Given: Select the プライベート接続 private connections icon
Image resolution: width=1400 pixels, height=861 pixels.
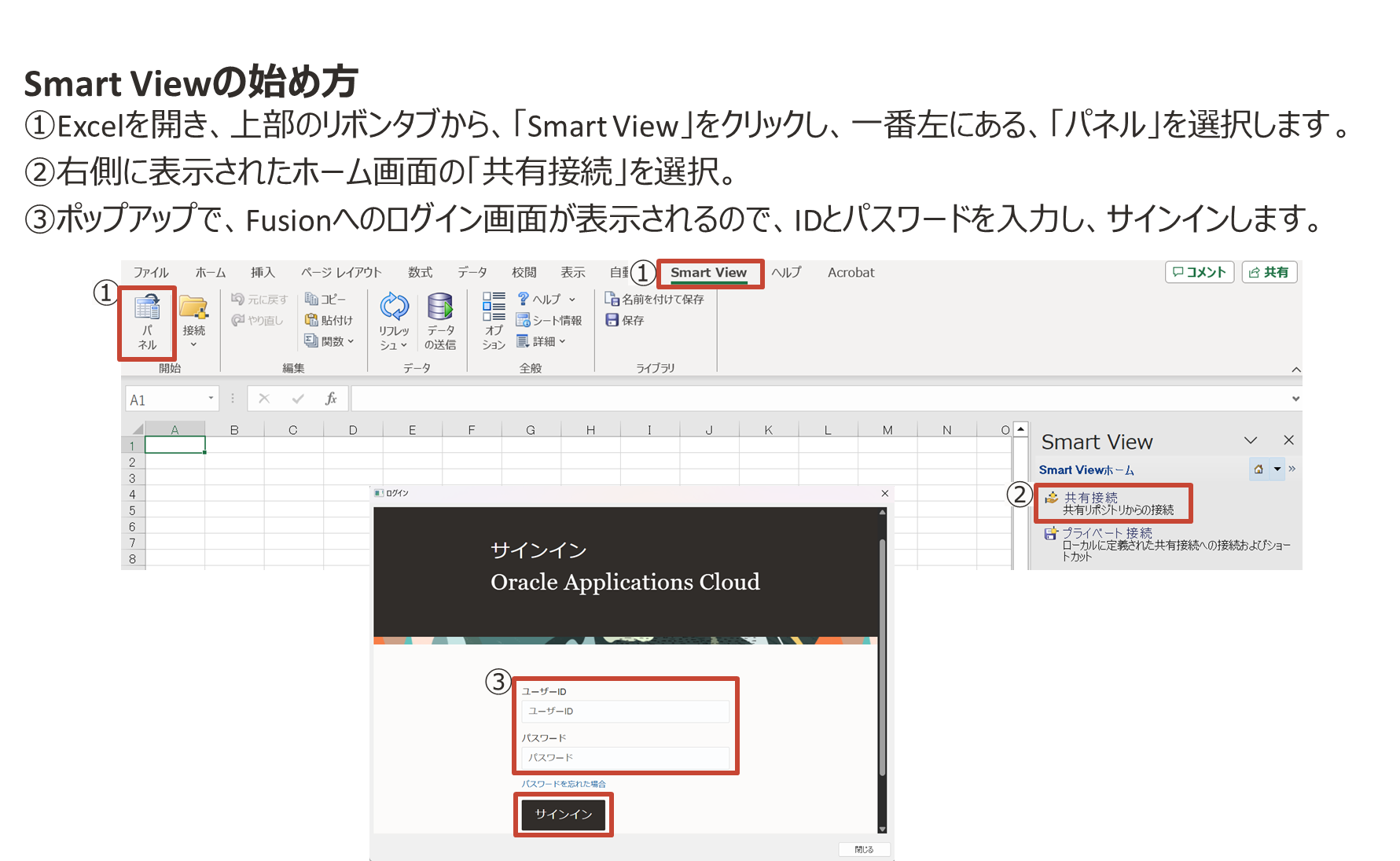Looking at the screenshot, I should pyautogui.click(x=1050, y=533).
